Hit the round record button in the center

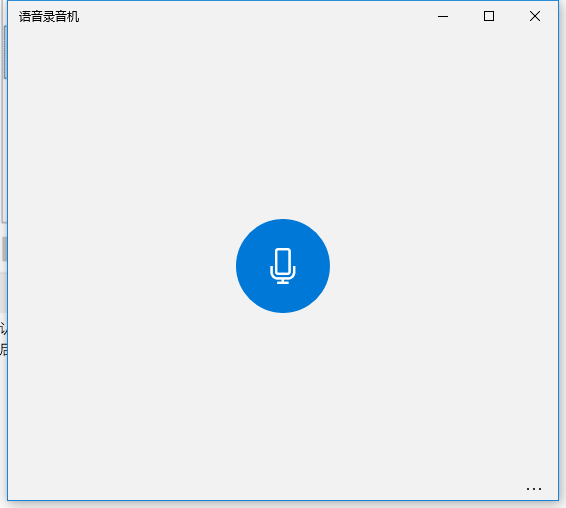(x=283, y=266)
